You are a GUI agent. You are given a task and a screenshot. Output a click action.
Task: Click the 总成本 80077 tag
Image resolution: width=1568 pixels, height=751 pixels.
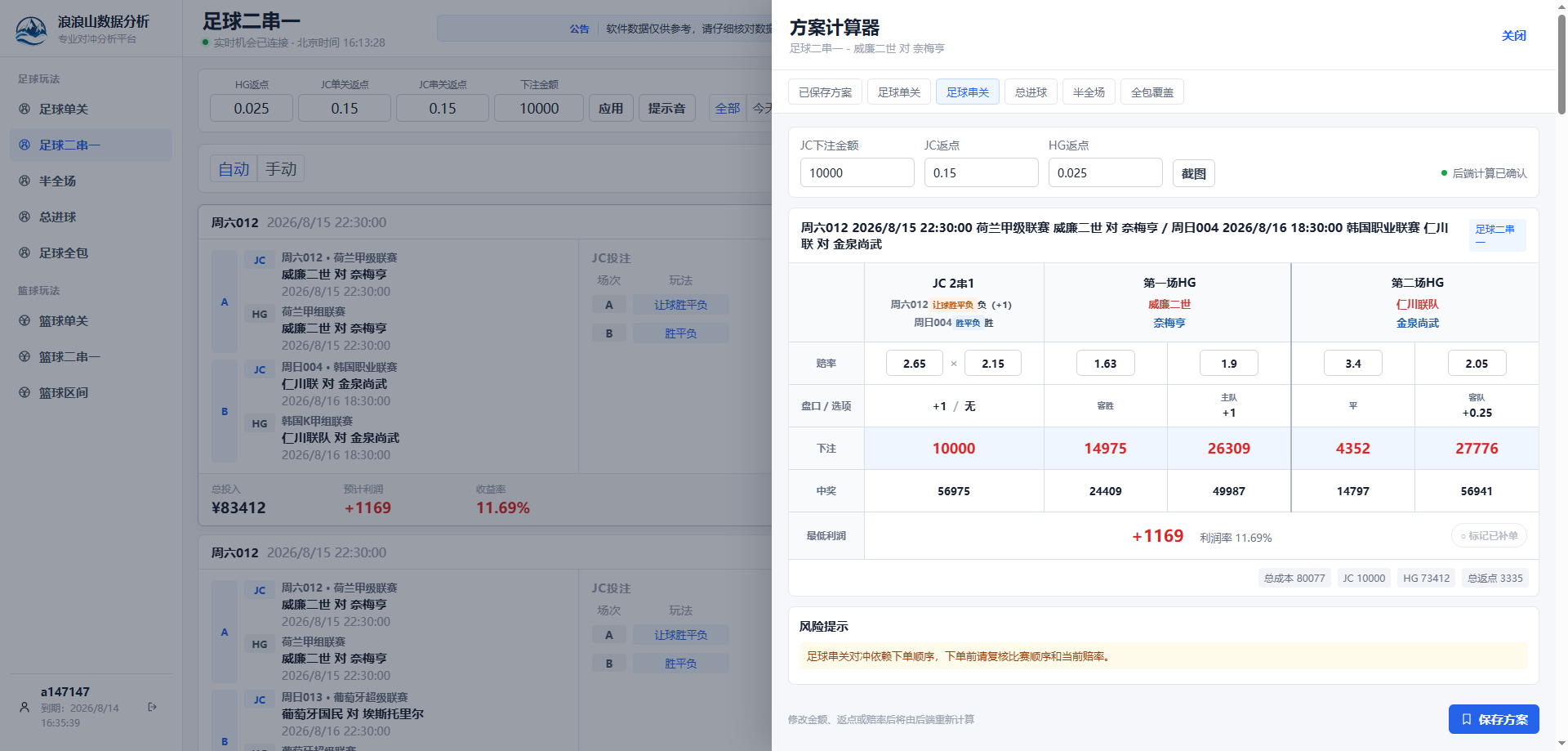[1294, 578]
